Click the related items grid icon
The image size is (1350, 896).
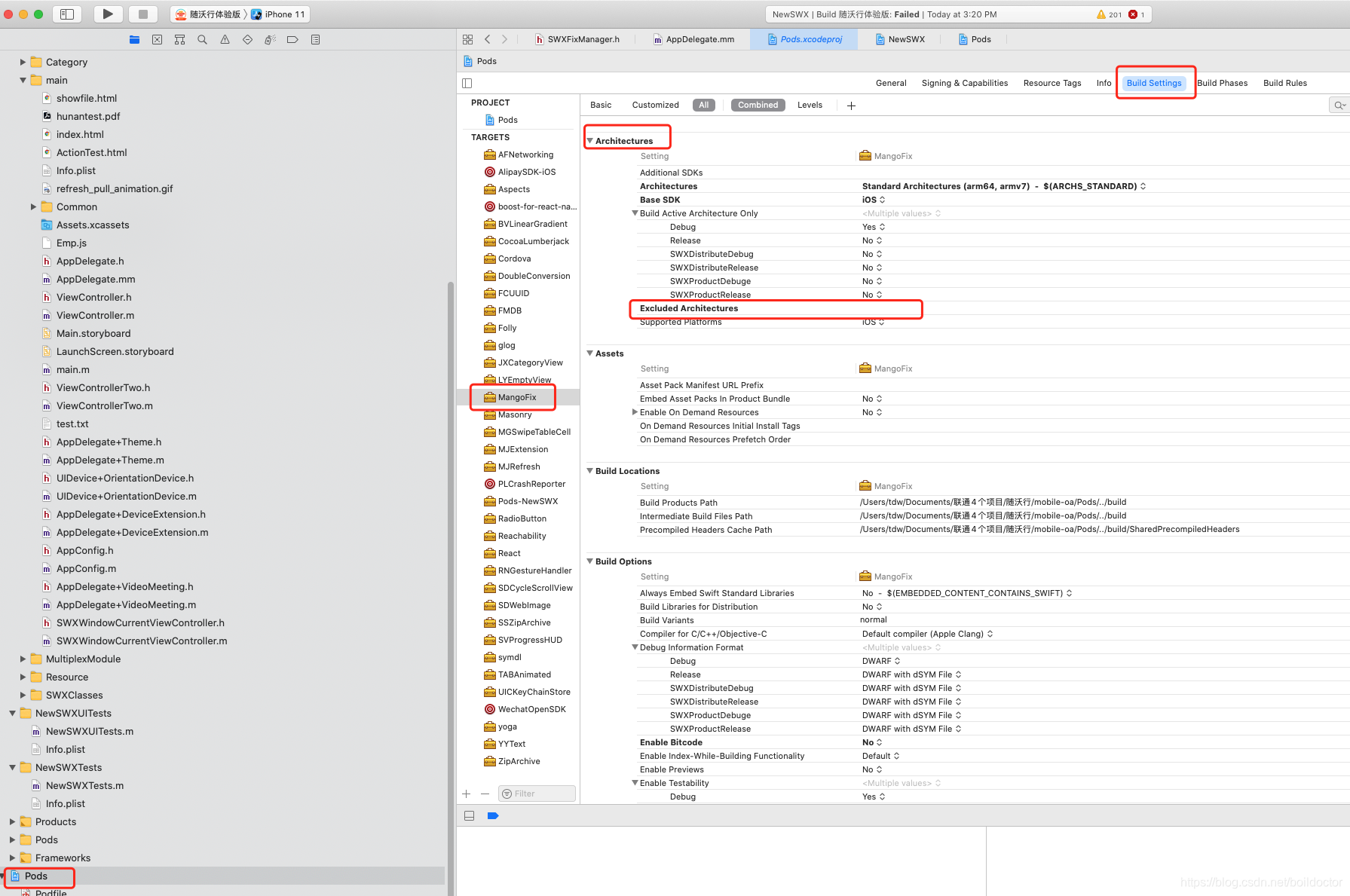pos(467,39)
